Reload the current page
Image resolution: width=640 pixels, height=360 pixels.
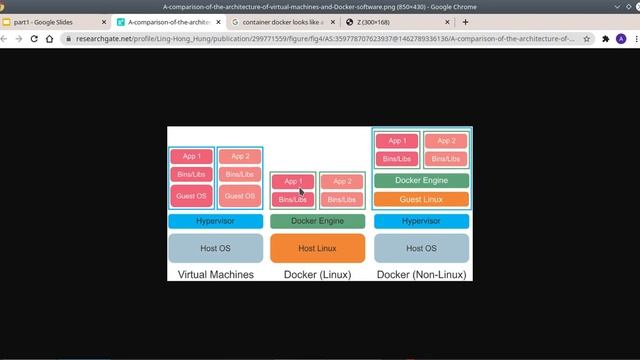34,39
